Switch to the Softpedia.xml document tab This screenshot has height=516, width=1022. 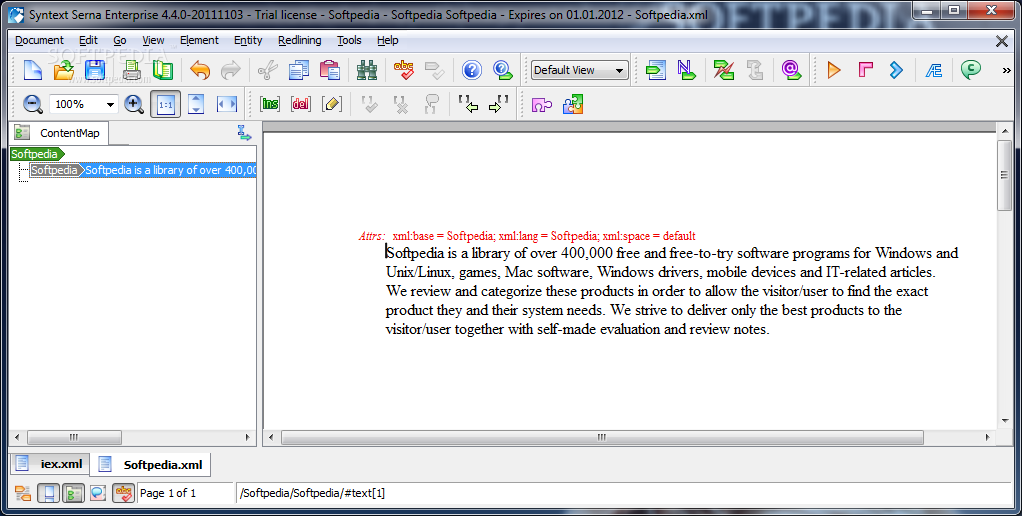click(151, 465)
